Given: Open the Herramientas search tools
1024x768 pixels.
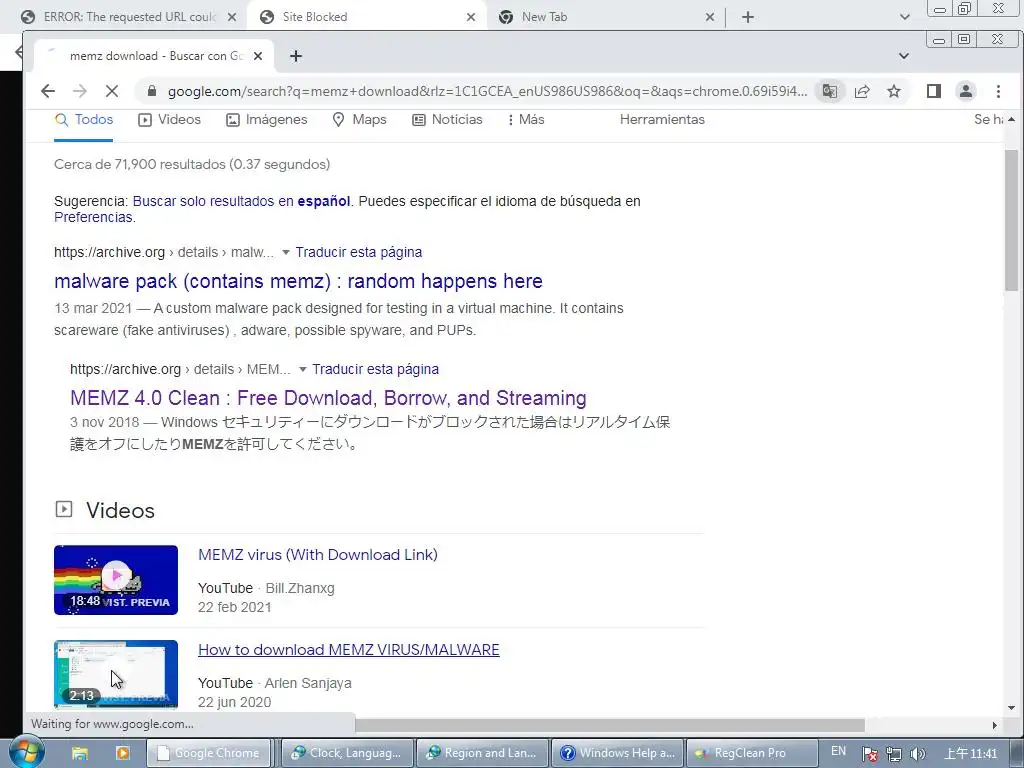Looking at the screenshot, I should point(662,120).
